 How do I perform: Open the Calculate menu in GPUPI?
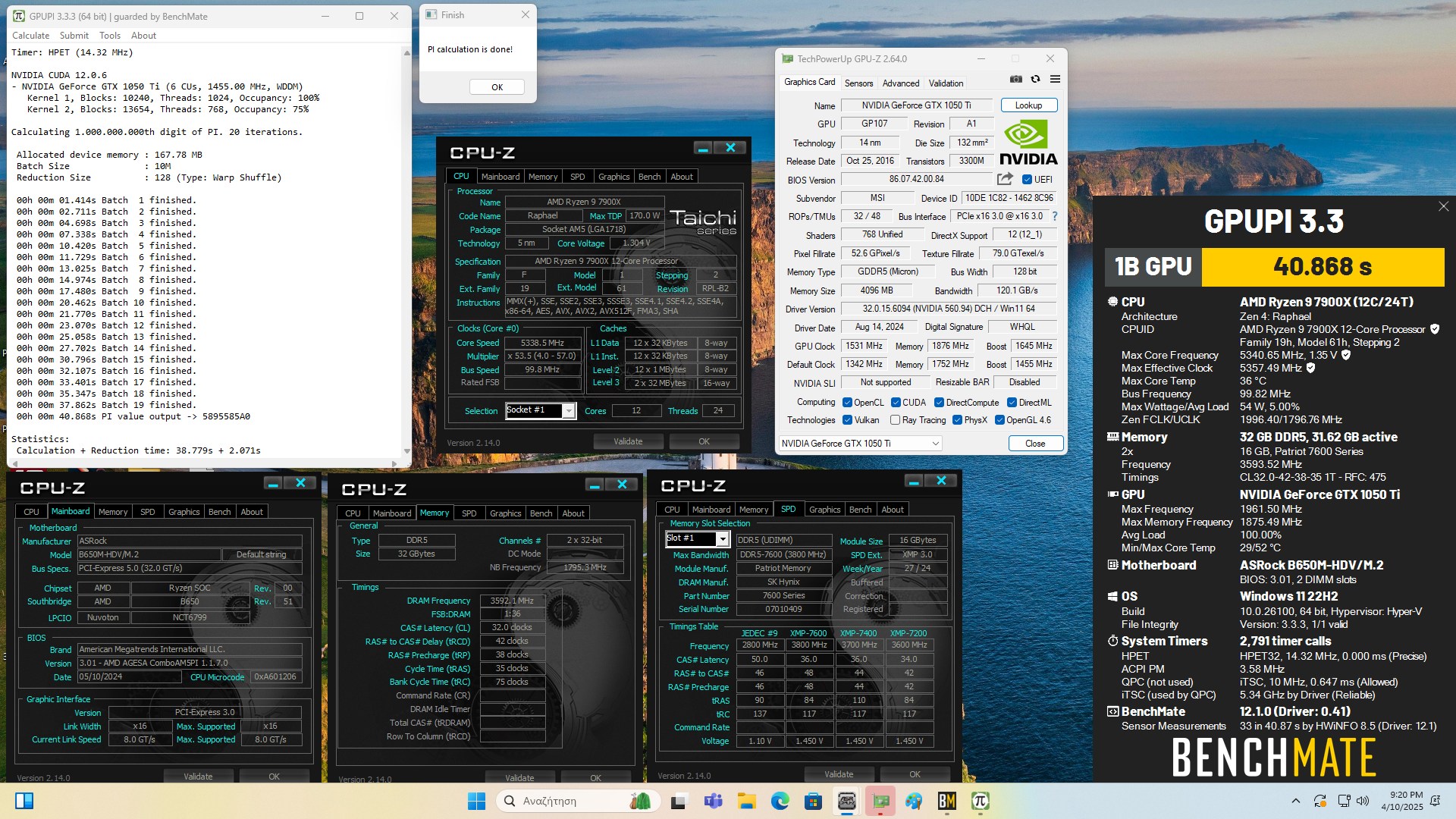[30, 36]
